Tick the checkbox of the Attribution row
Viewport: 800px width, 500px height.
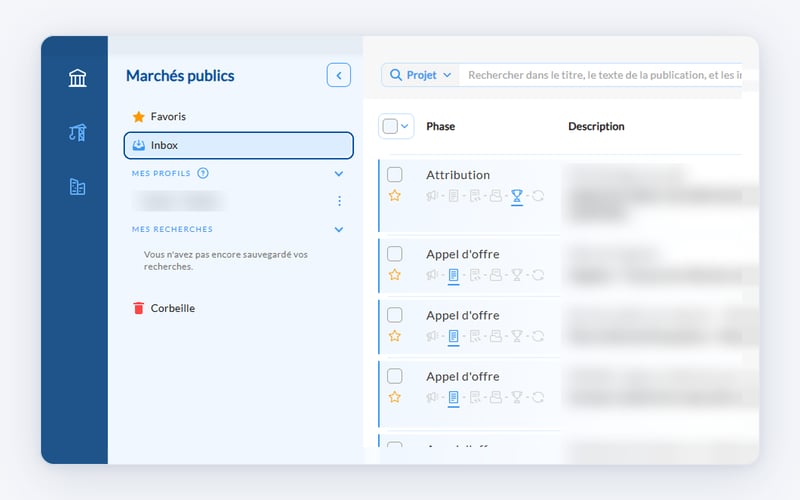(394, 174)
